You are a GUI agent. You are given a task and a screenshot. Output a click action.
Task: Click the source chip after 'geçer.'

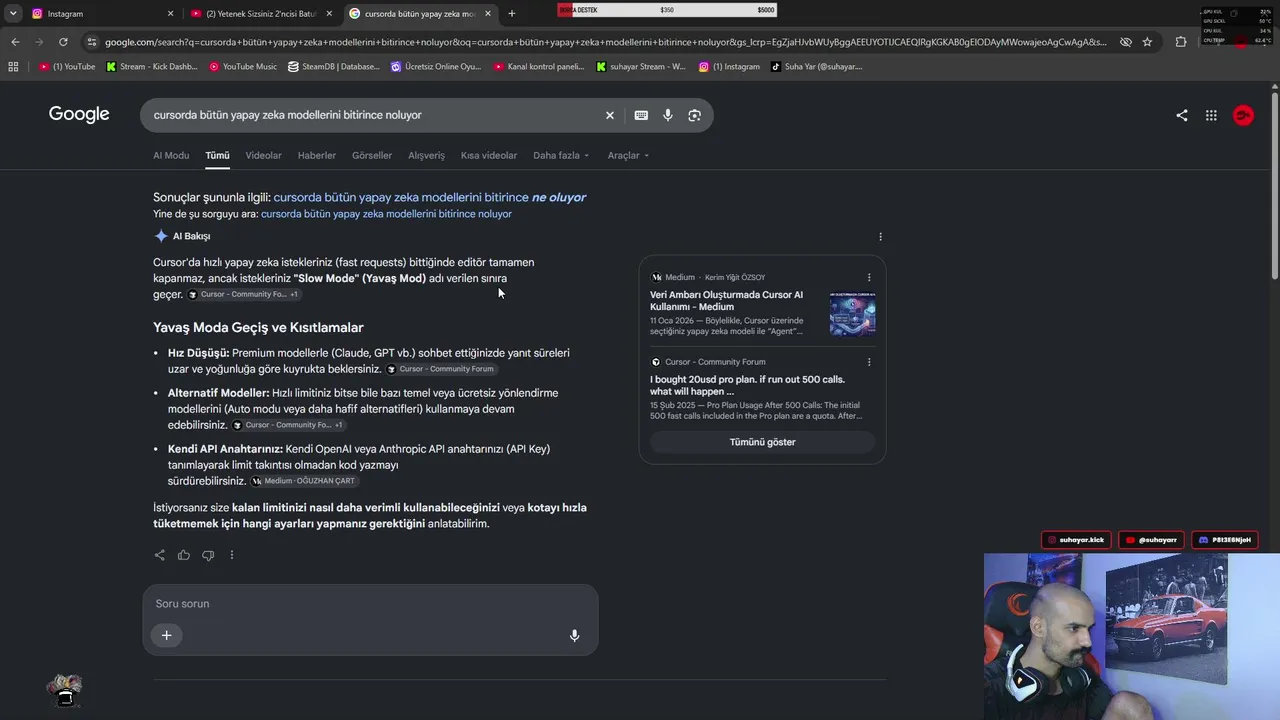(244, 295)
